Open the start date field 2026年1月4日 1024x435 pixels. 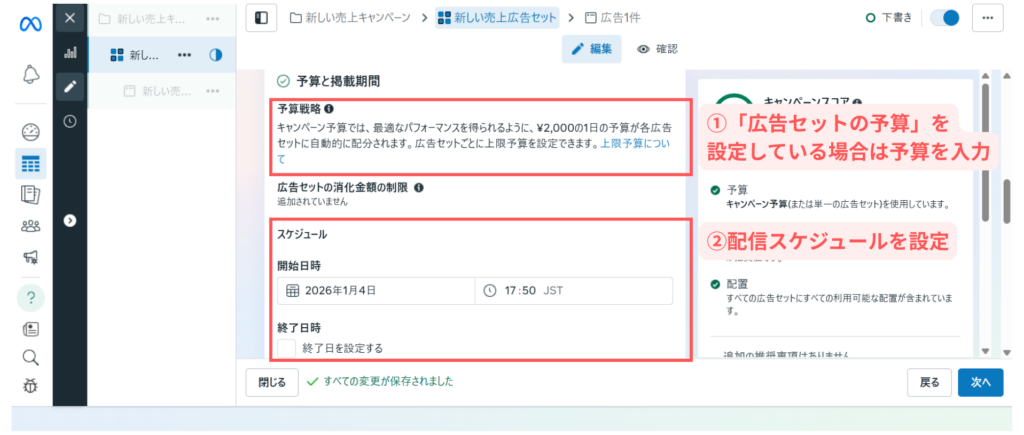376,291
